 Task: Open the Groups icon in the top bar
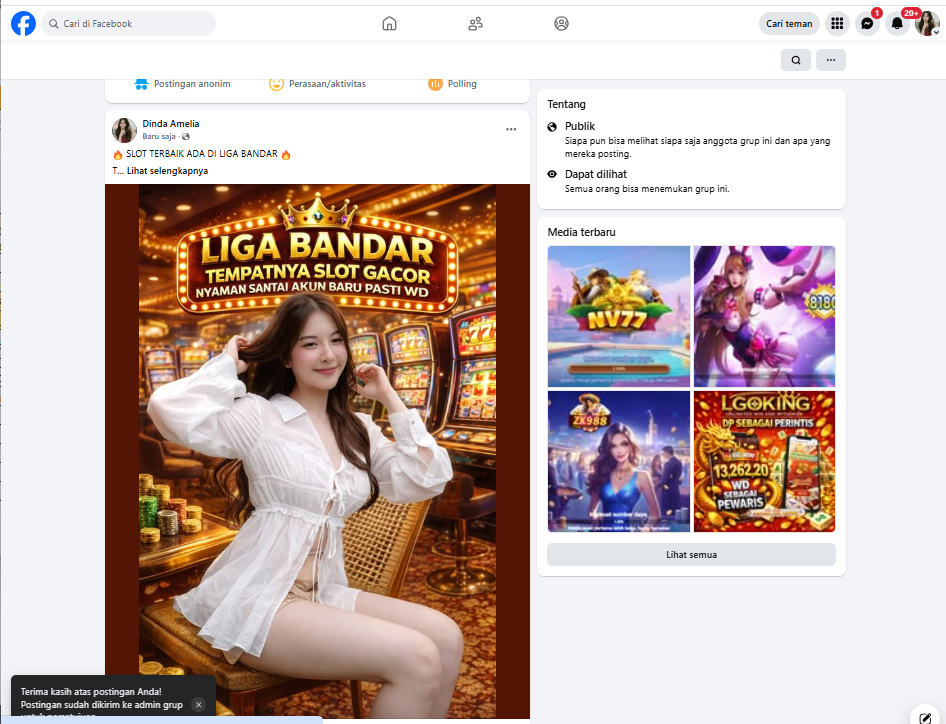(x=561, y=24)
